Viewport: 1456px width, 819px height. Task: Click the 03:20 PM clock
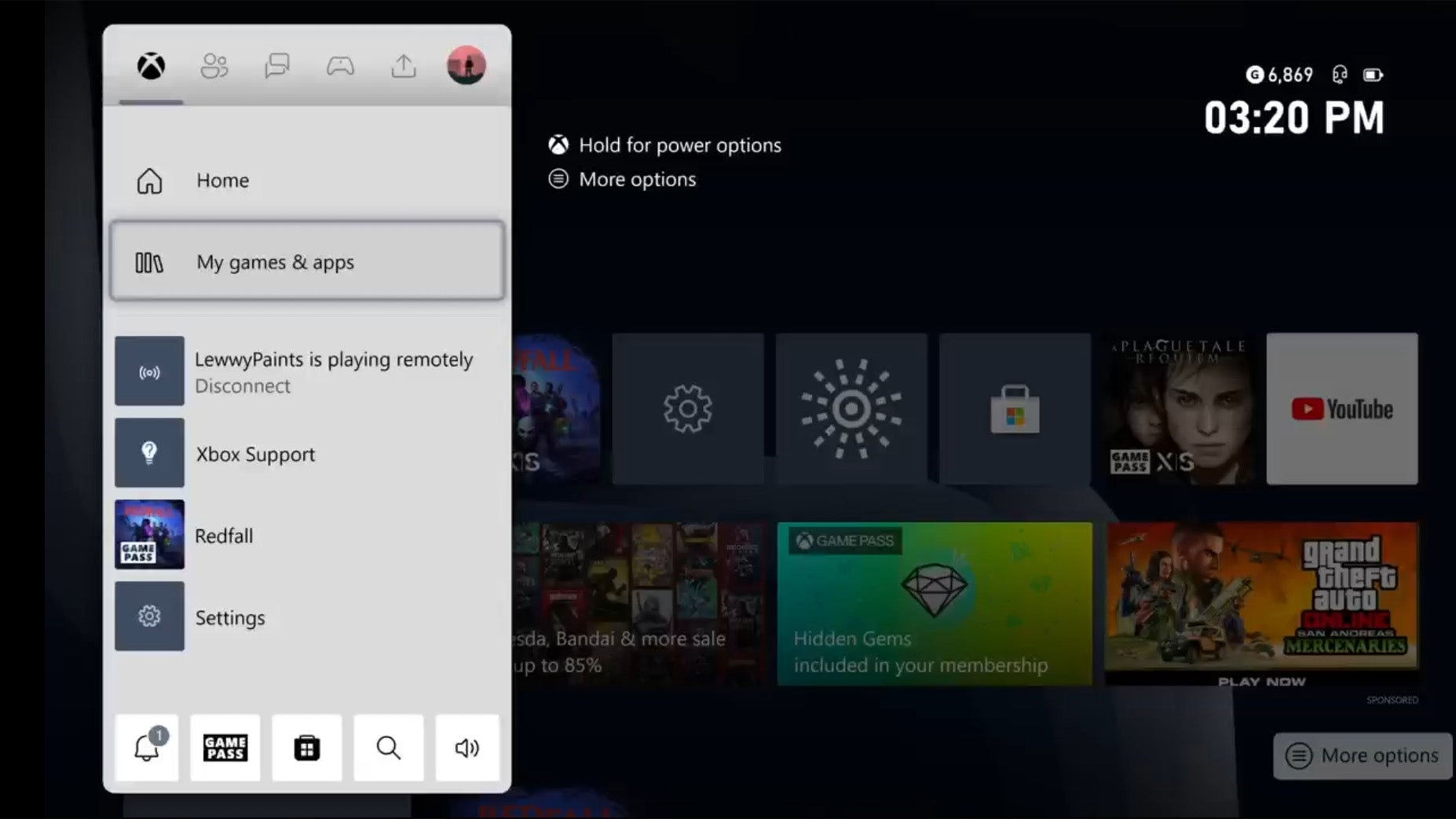pos(1294,118)
